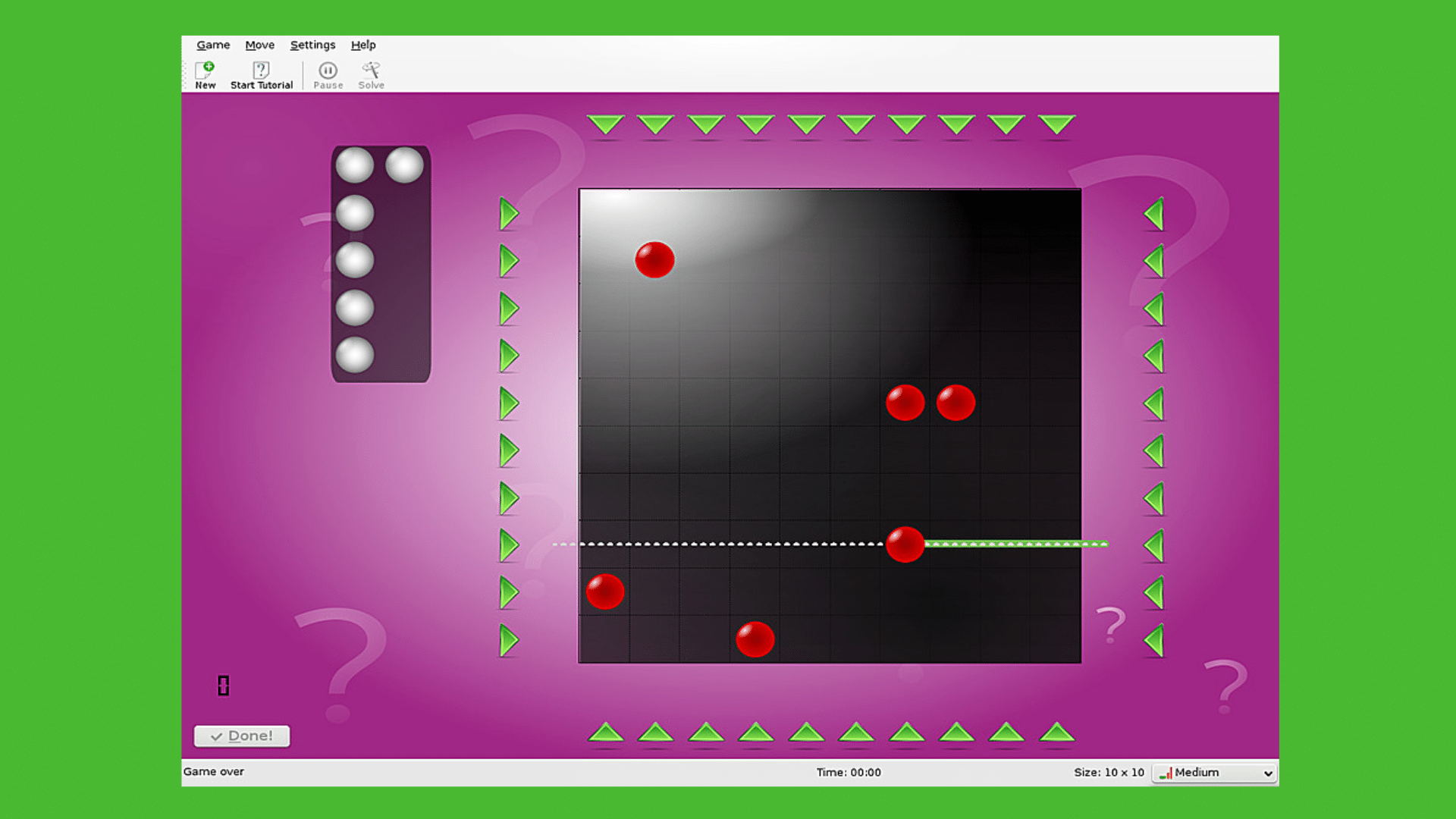Click right ball of the adjacent red pair
Screen dimensions: 1456x819
955,403
